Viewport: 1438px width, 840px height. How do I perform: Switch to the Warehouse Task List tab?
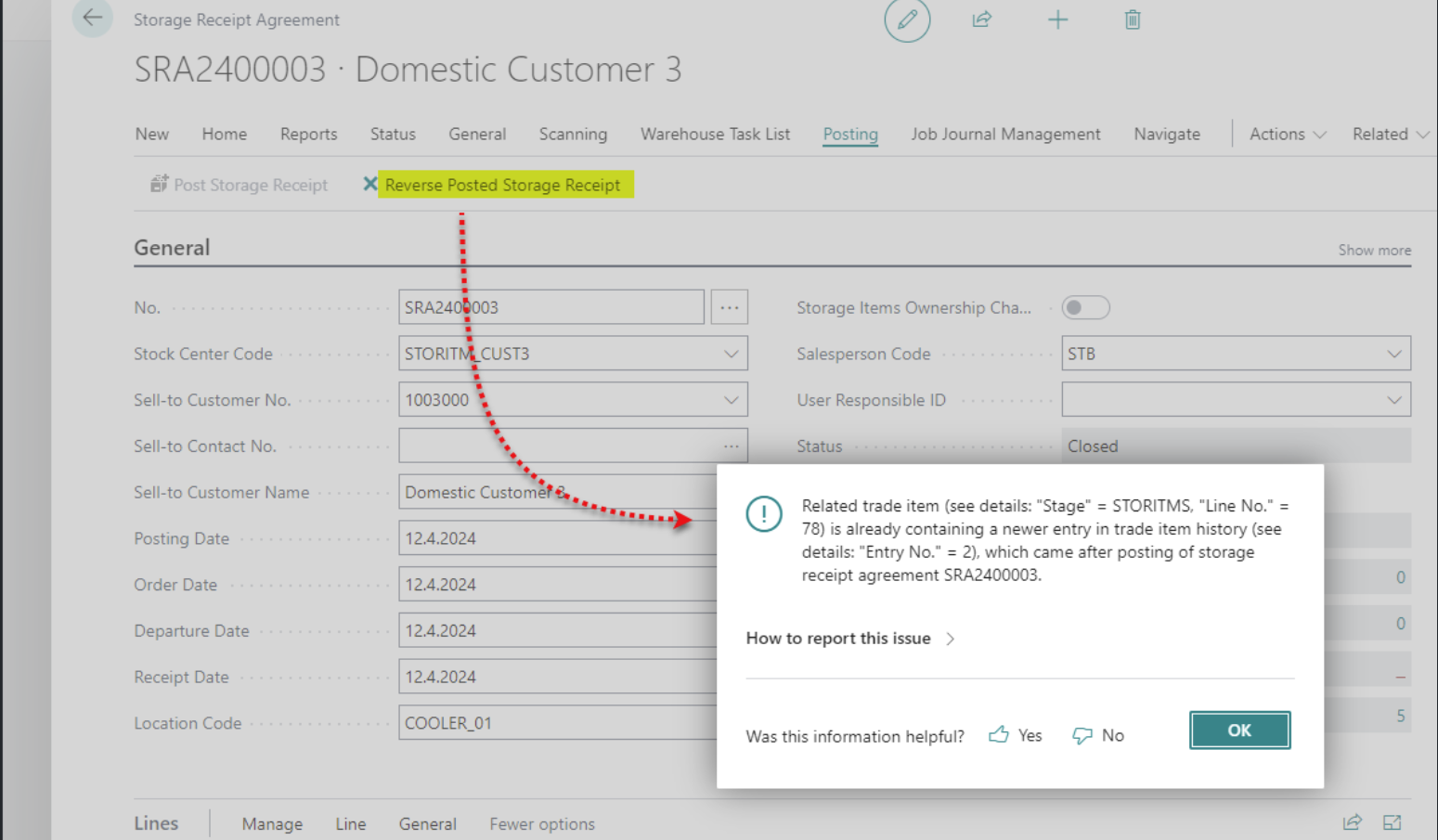[715, 134]
